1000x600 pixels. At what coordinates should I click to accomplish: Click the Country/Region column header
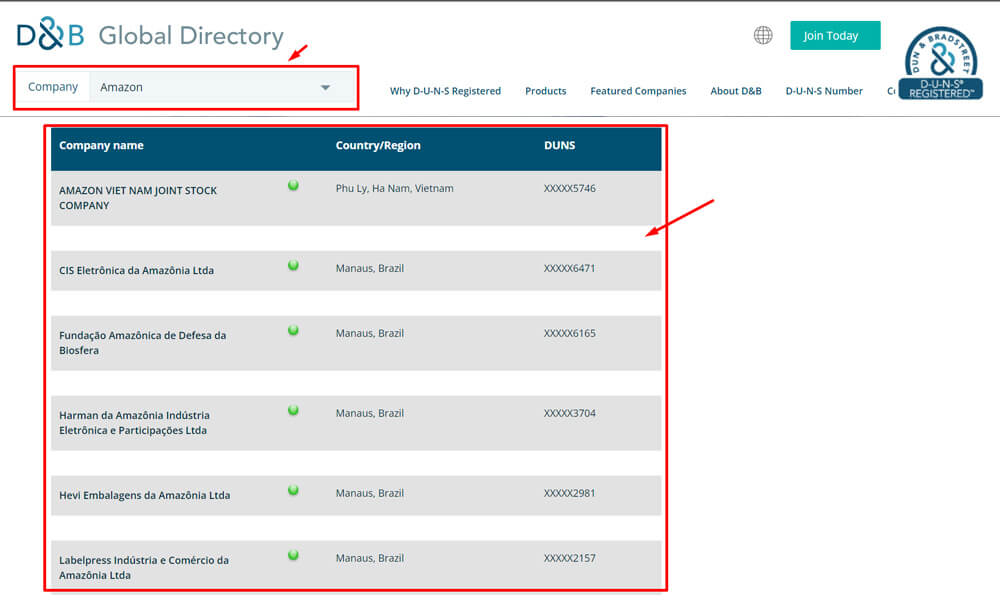(378, 145)
